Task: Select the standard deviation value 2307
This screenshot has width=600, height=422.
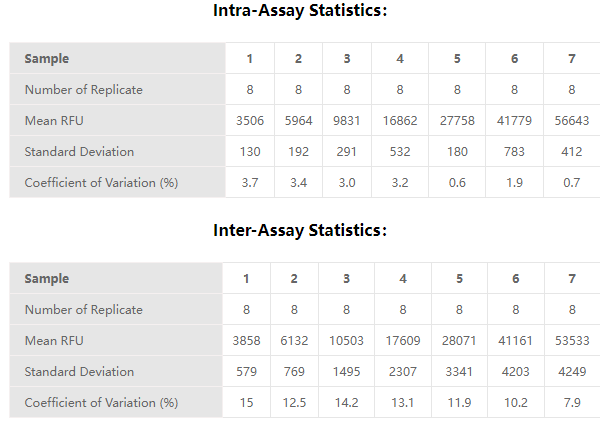Action: (400, 372)
